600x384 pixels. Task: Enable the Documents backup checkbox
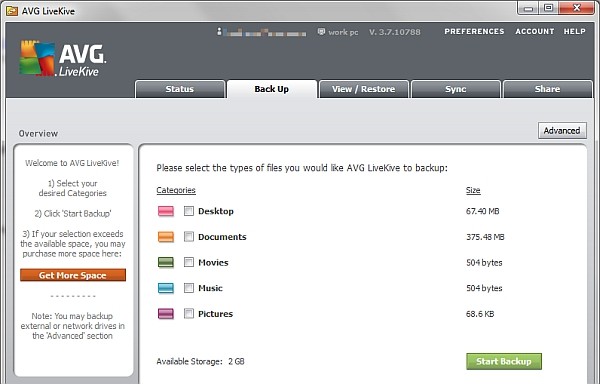coord(189,237)
